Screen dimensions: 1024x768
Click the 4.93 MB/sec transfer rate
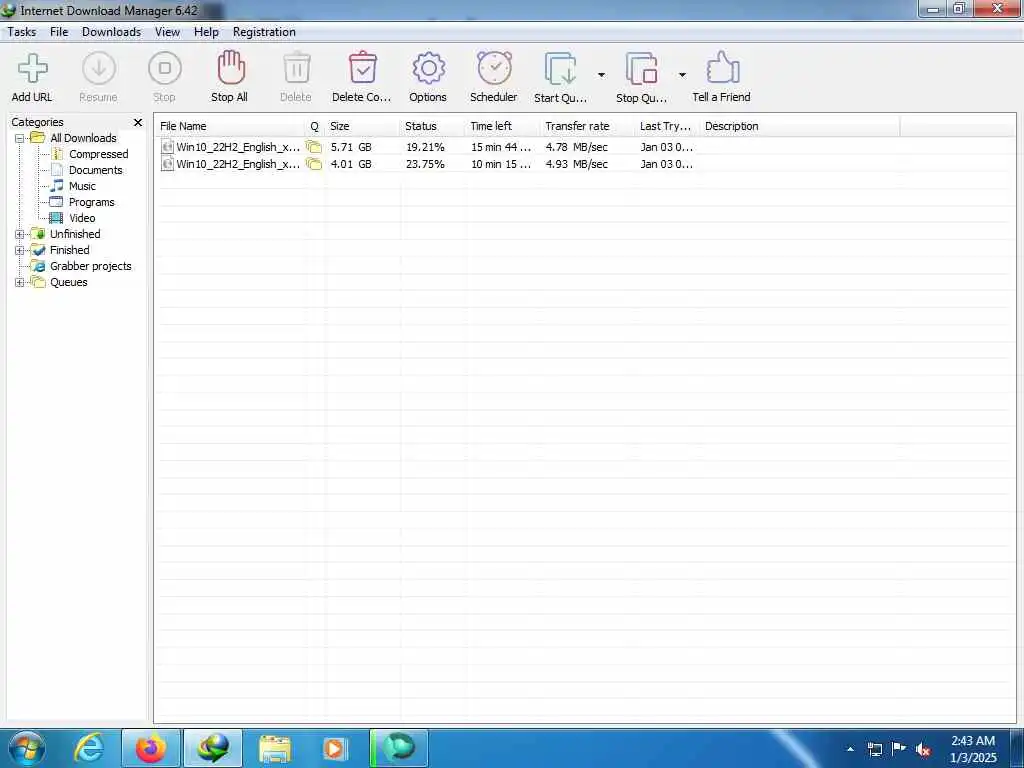pos(577,165)
